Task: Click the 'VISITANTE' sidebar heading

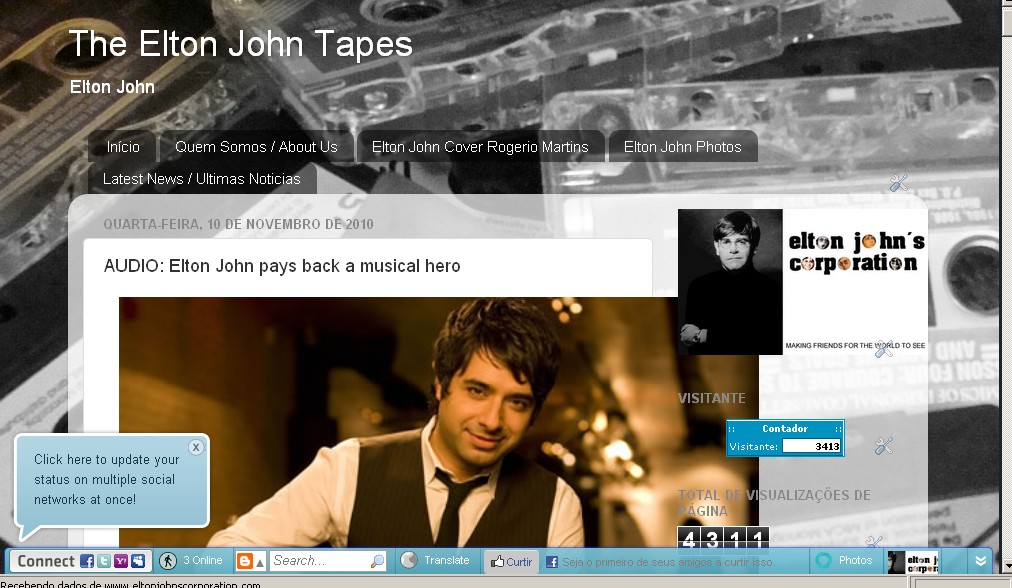Action: pyautogui.click(x=711, y=398)
